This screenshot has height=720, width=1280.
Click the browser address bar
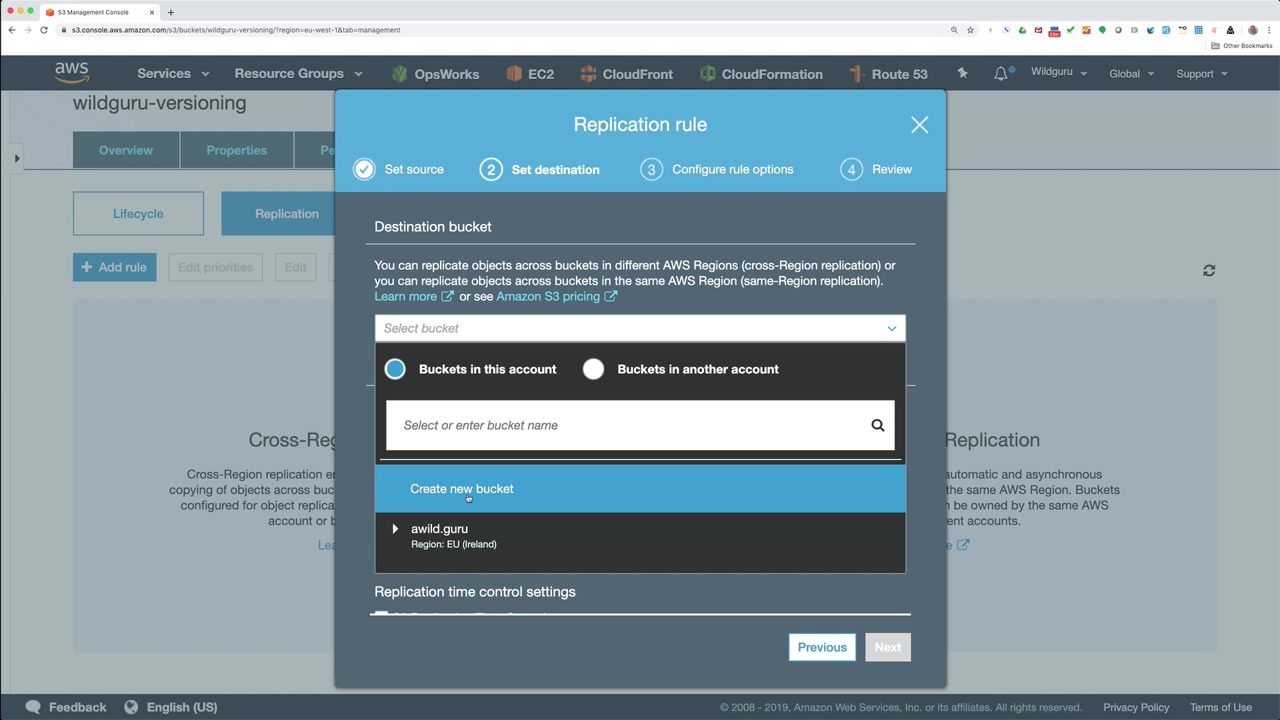pos(500,30)
